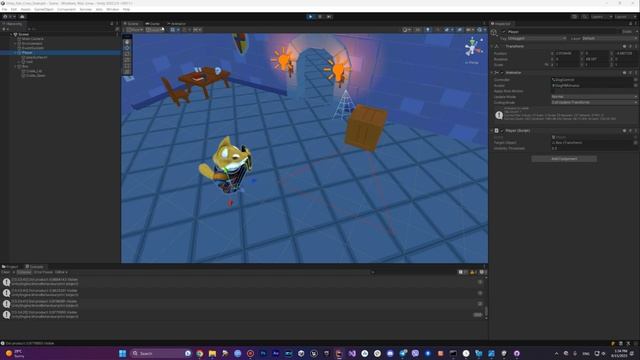Open the Layers dropdown at top right
Viewport: 640px width, 360px height.
pos(601,17)
